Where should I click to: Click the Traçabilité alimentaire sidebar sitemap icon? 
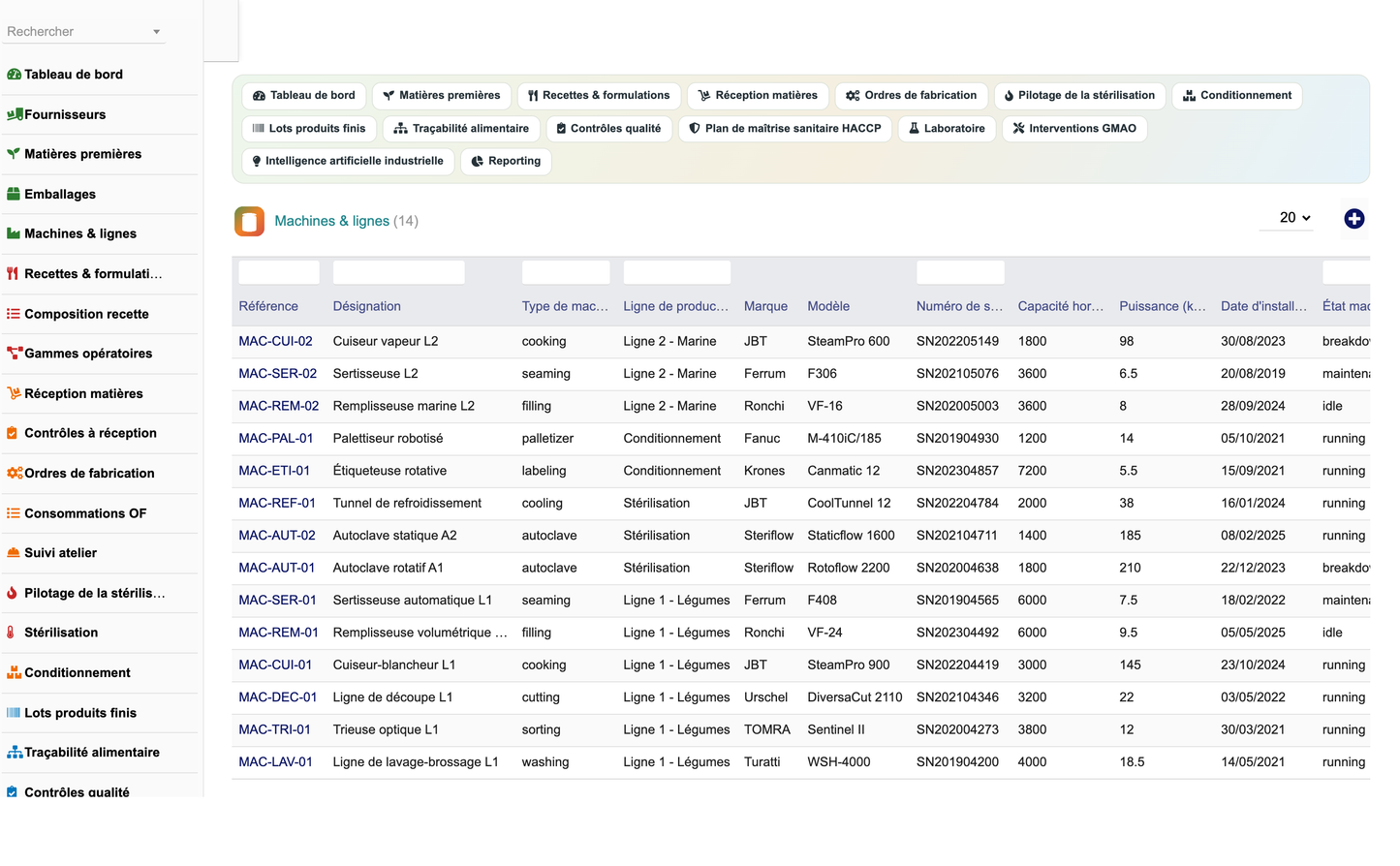[15, 753]
